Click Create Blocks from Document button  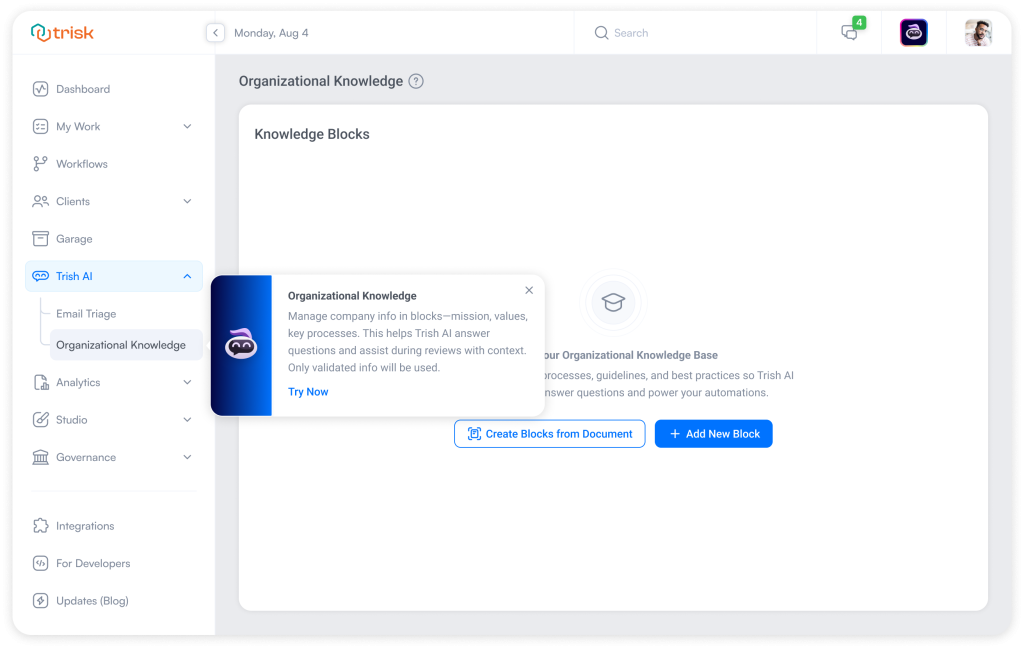549,434
